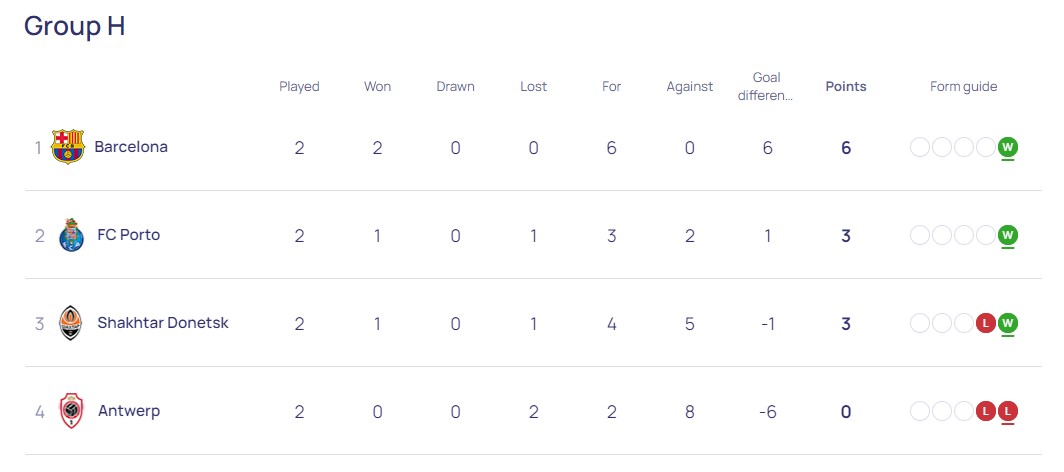
Task: Click FC Porto's green W form badge
Action: tap(1008, 235)
